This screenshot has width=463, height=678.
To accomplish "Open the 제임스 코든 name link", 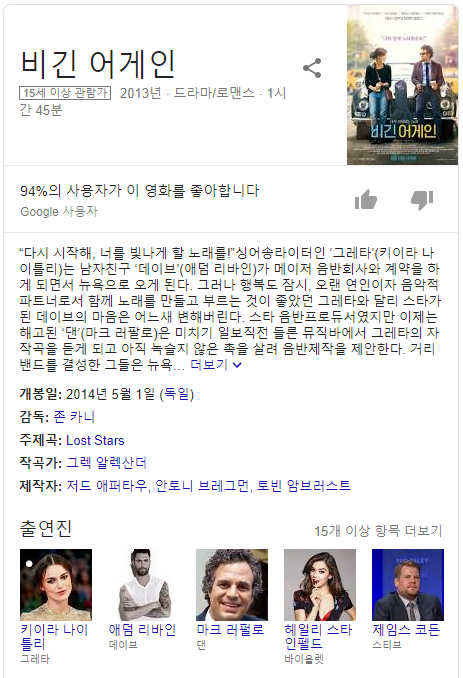I will 406,630.
